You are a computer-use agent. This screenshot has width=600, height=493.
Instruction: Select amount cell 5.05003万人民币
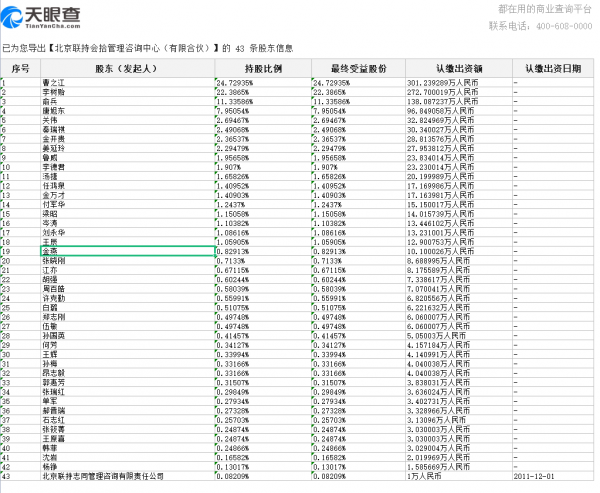459,336
